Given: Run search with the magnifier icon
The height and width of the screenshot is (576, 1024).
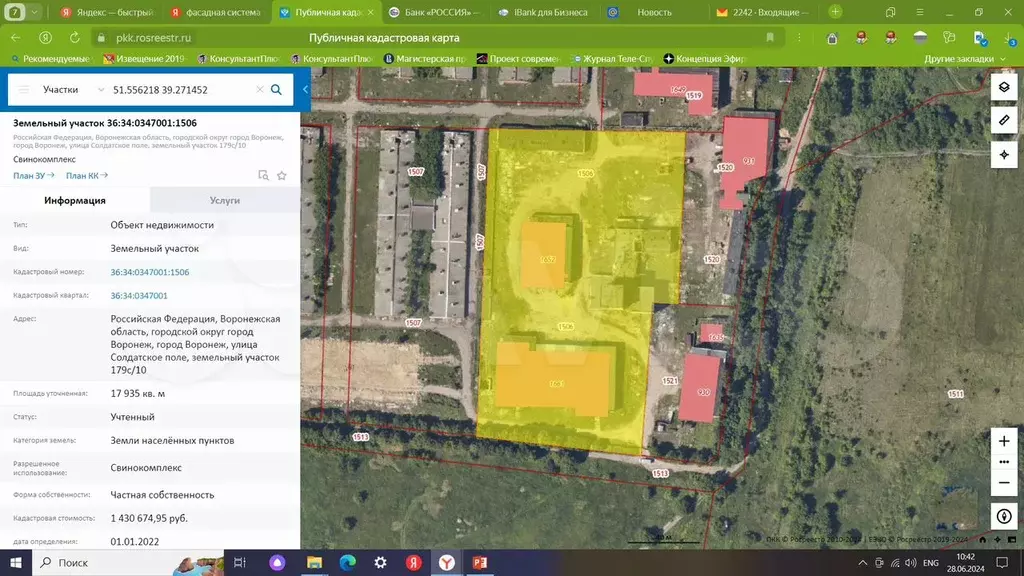Looking at the screenshot, I should tap(276, 89).
